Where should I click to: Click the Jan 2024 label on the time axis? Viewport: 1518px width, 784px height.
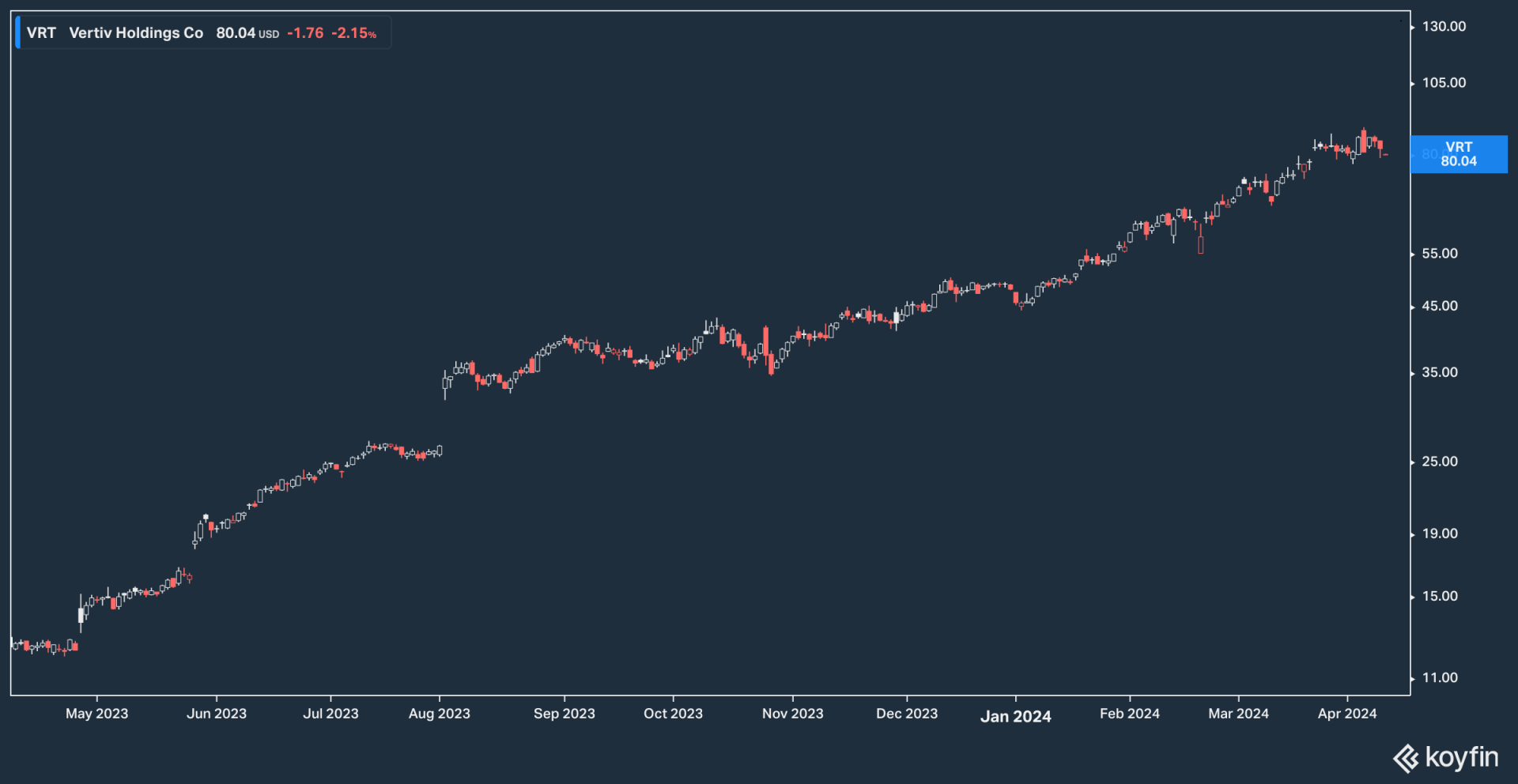(1015, 716)
